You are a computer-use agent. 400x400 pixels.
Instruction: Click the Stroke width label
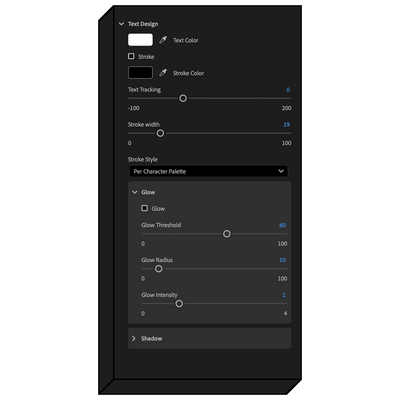[144, 125]
